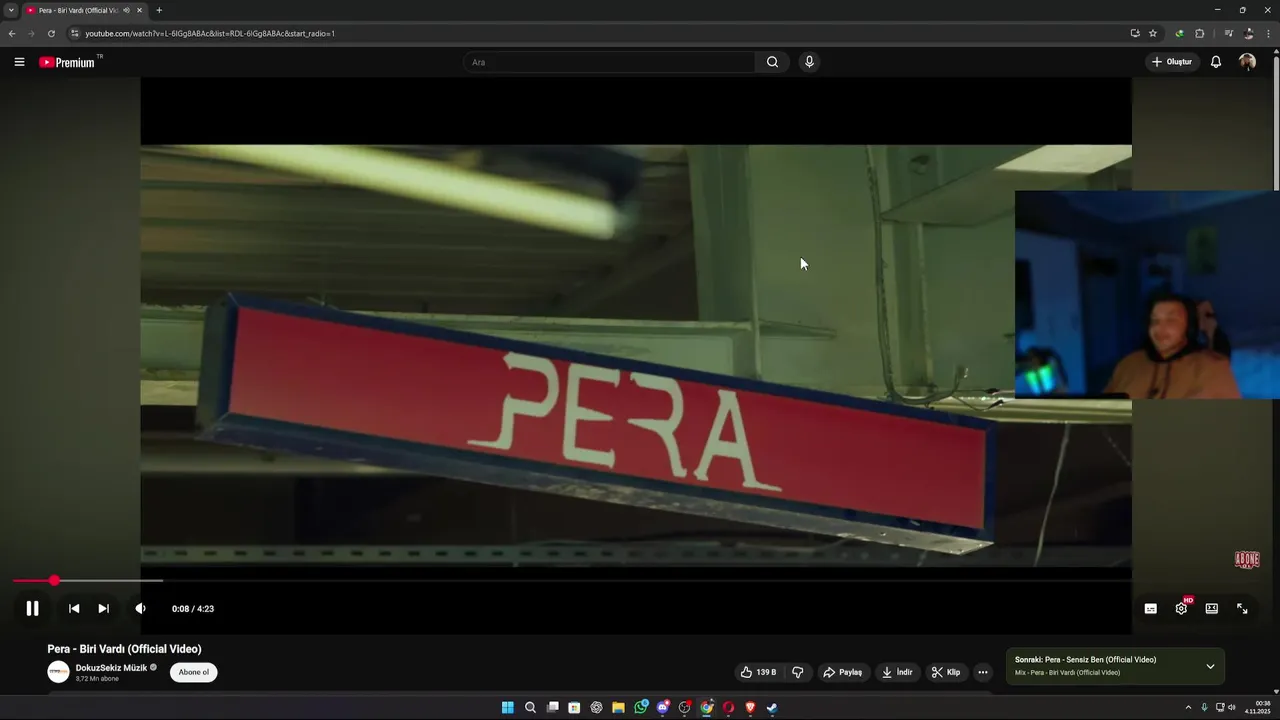This screenshot has width=1280, height=720.
Task: Open the YouTube account avatar menu
Action: 1247,62
